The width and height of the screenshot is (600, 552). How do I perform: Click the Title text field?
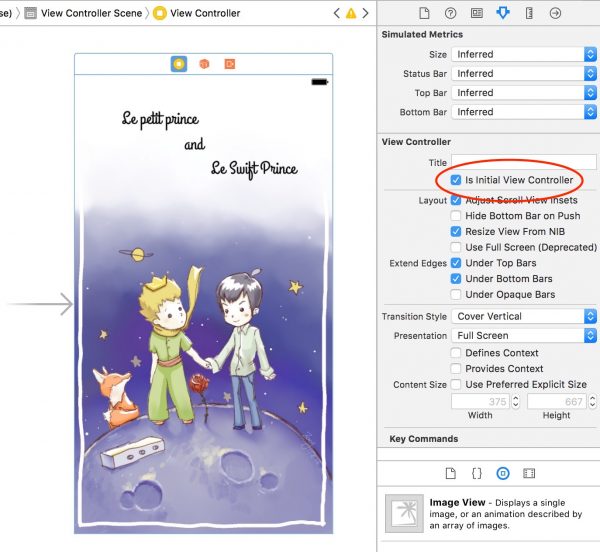click(x=524, y=162)
